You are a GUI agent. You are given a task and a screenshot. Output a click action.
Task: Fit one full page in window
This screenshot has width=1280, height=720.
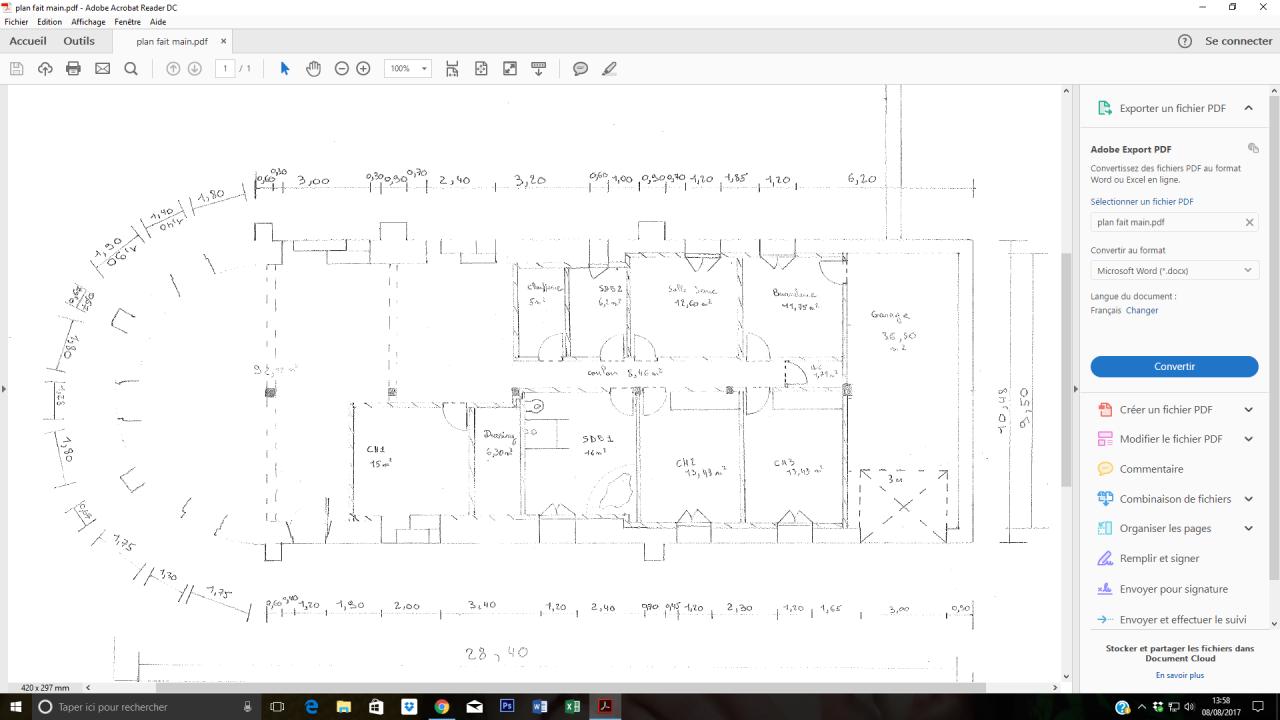[x=481, y=68]
